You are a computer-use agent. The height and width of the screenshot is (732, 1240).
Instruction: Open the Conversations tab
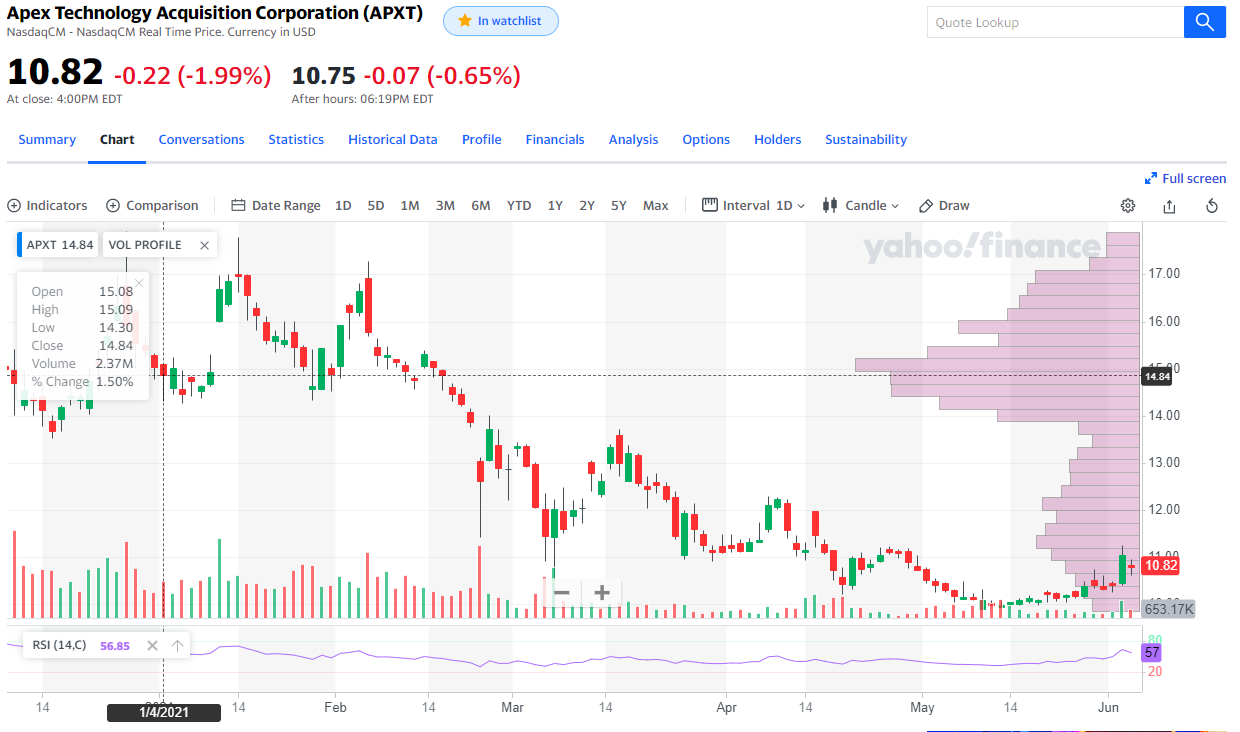pyautogui.click(x=202, y=140)
